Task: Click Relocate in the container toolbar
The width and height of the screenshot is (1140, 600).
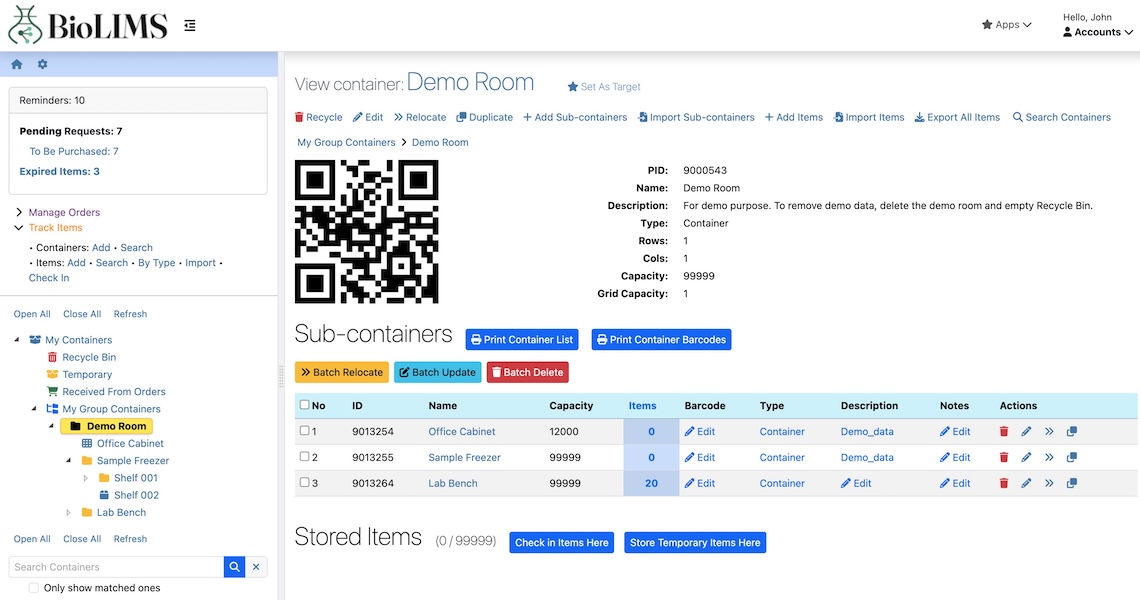Action: pyautogui.click(x=420, y=117)
